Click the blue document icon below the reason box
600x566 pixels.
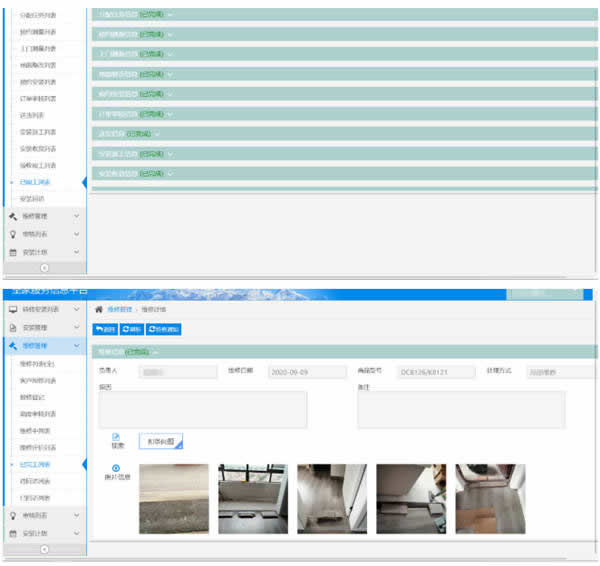click(116, 437)
